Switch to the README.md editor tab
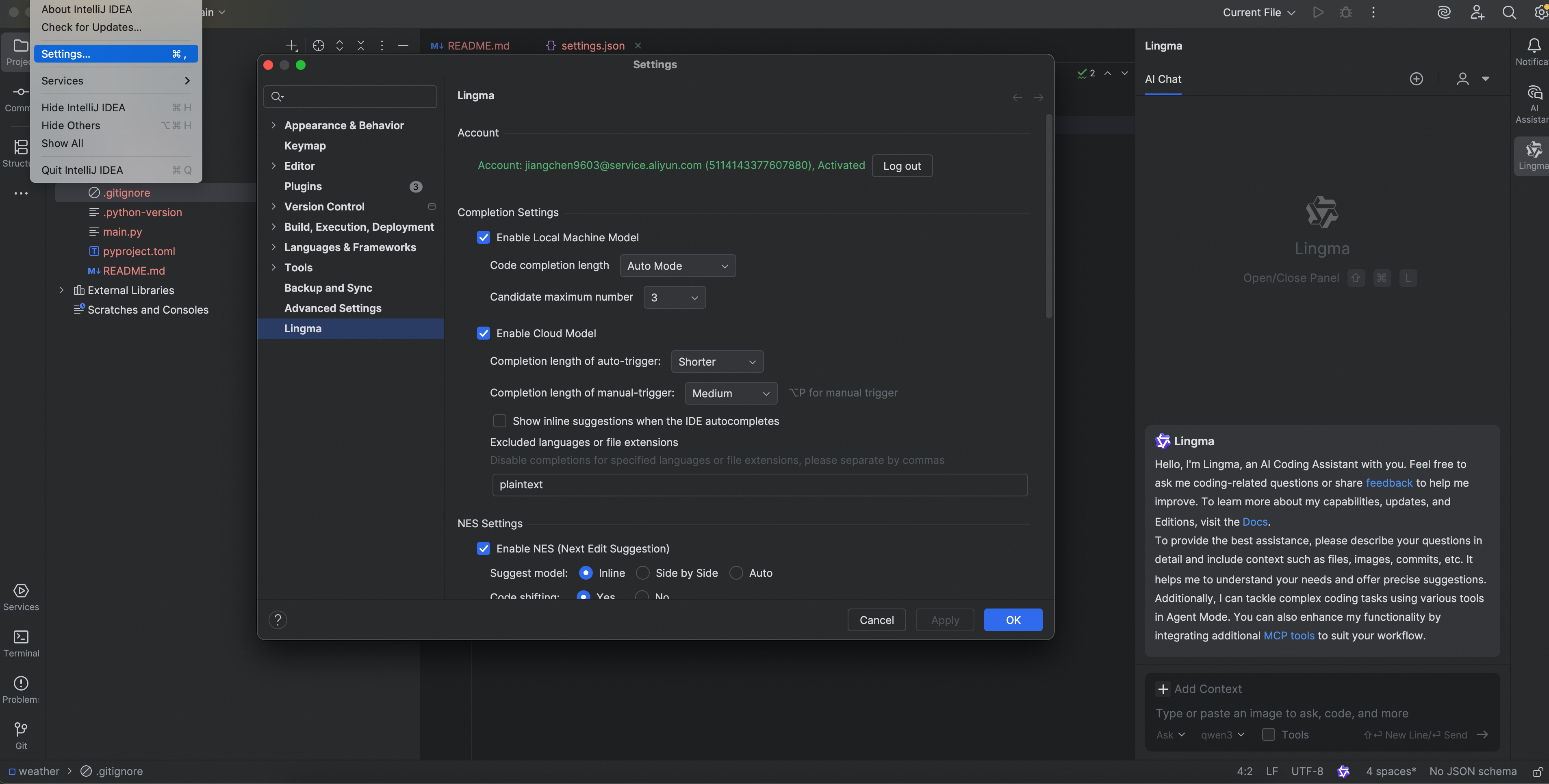This screenshot has height=784, width=1549. coord(470,45)
